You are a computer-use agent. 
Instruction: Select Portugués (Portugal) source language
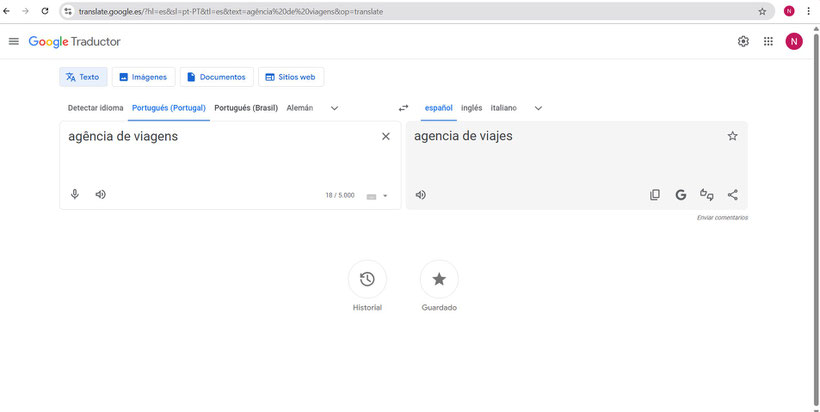pyautogui.click(x=169, y=108)
